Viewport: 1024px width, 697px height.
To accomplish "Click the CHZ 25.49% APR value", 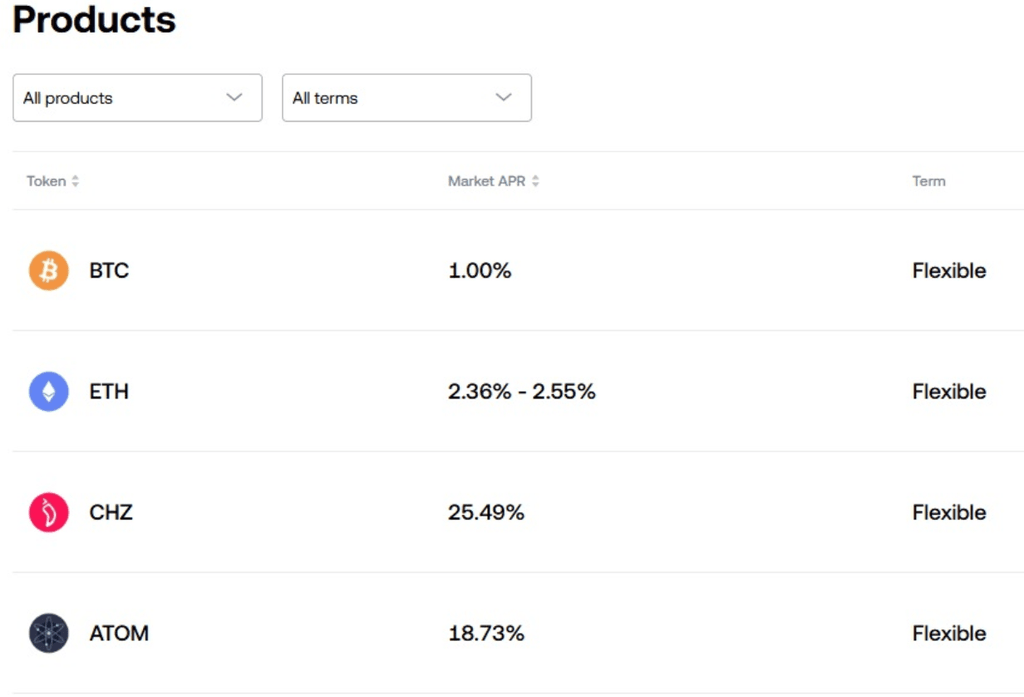I will click(486, 513).
